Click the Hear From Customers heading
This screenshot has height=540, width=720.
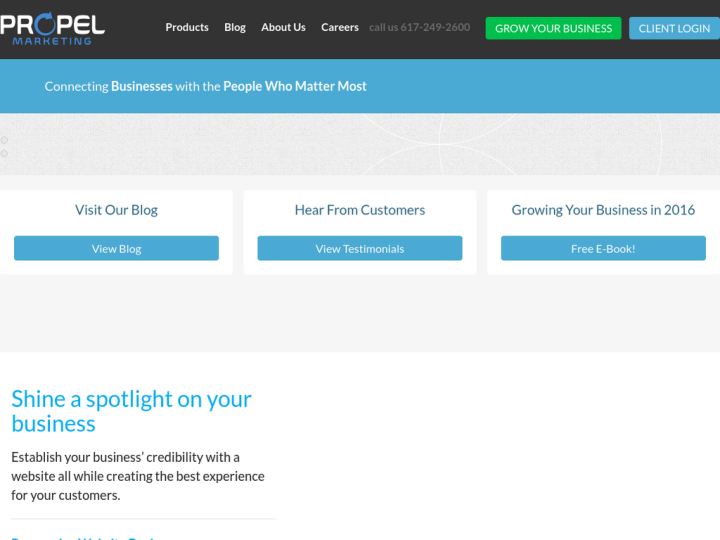(360, 210)
